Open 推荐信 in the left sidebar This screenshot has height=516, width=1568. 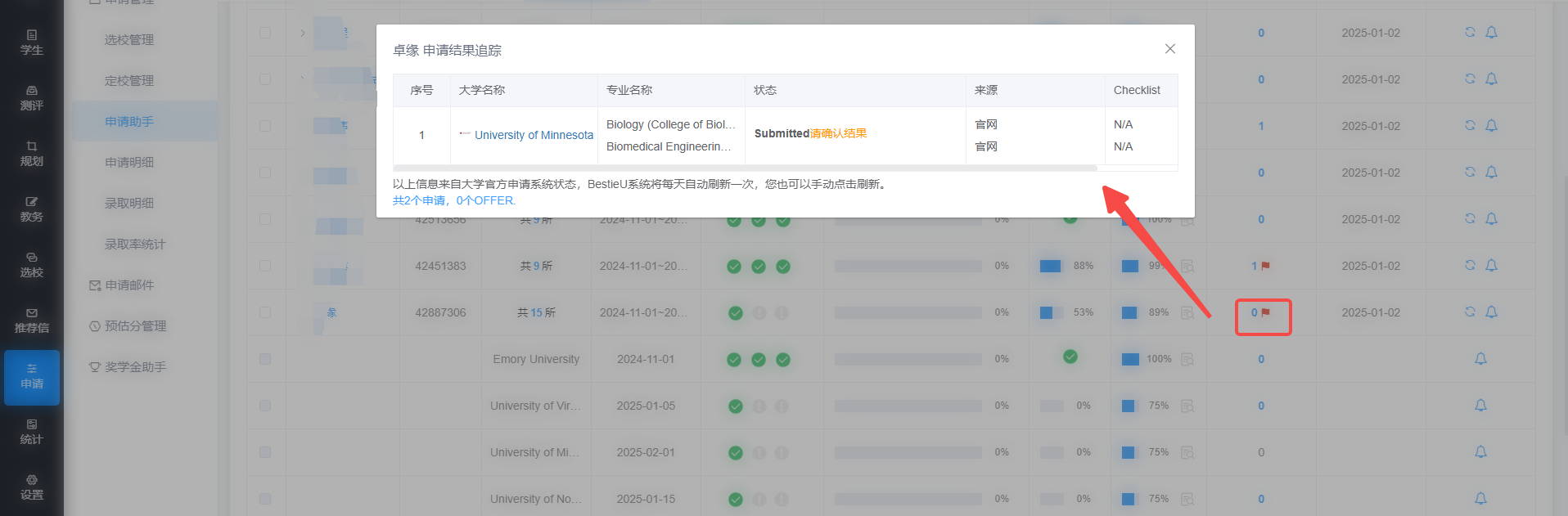[x=32, y=321]
